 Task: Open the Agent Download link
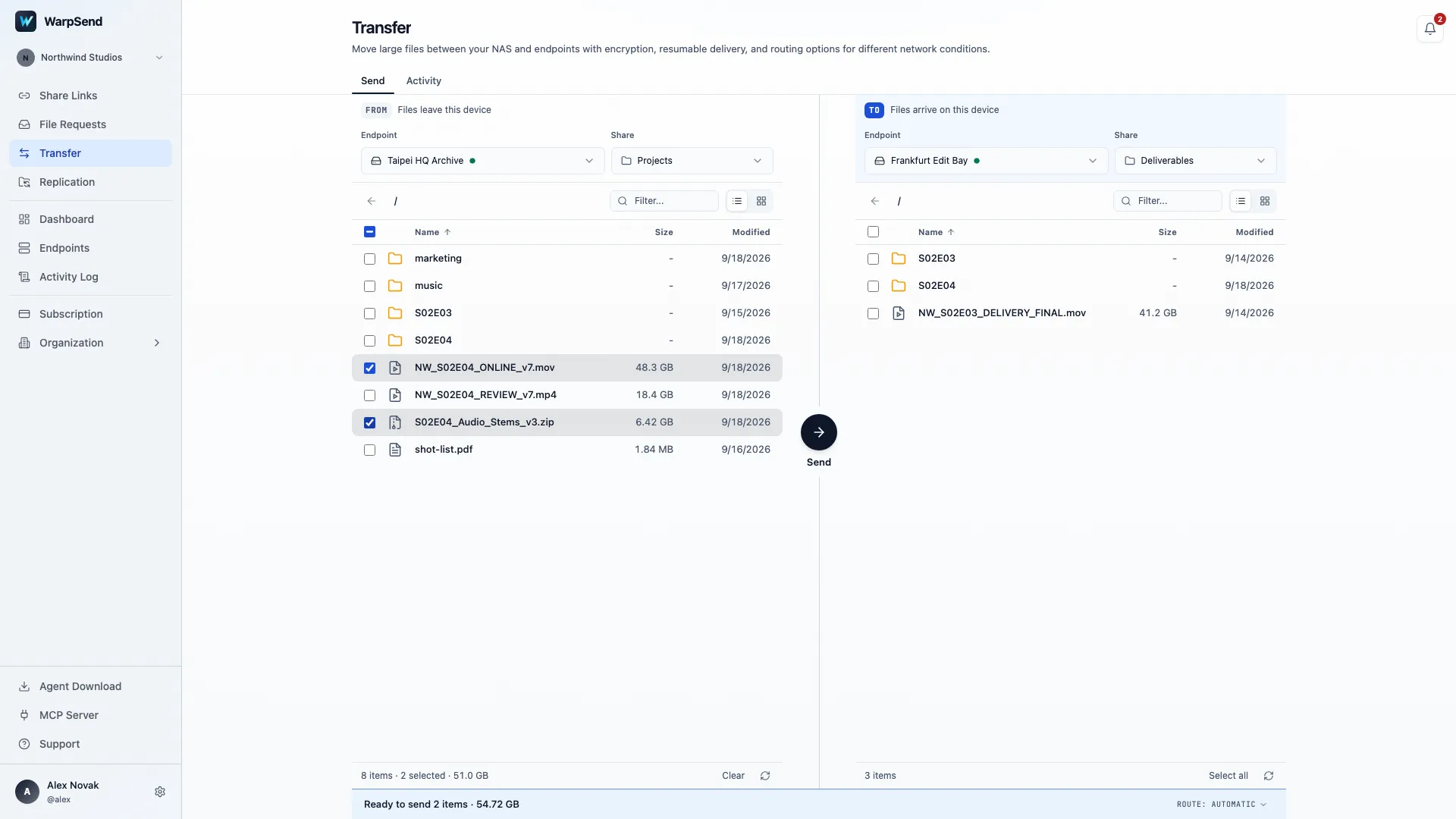90,686
